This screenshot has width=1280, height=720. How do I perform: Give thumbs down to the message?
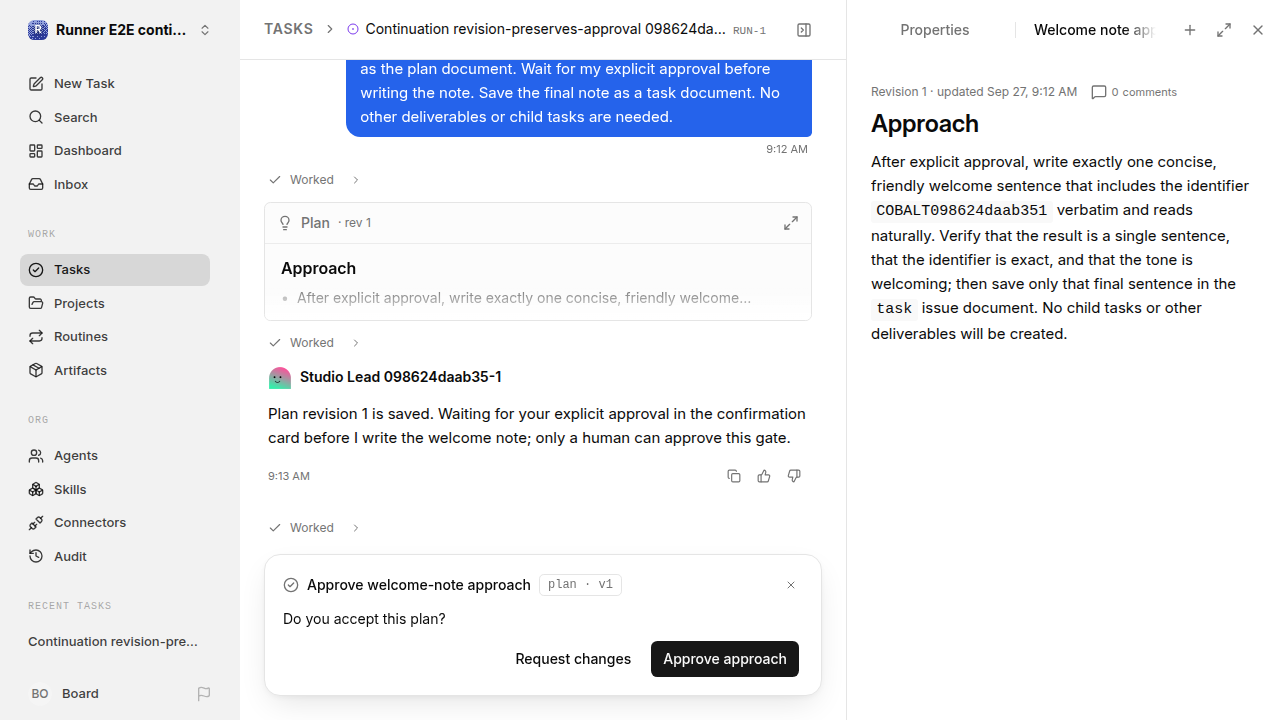click(x=794, y=476)
